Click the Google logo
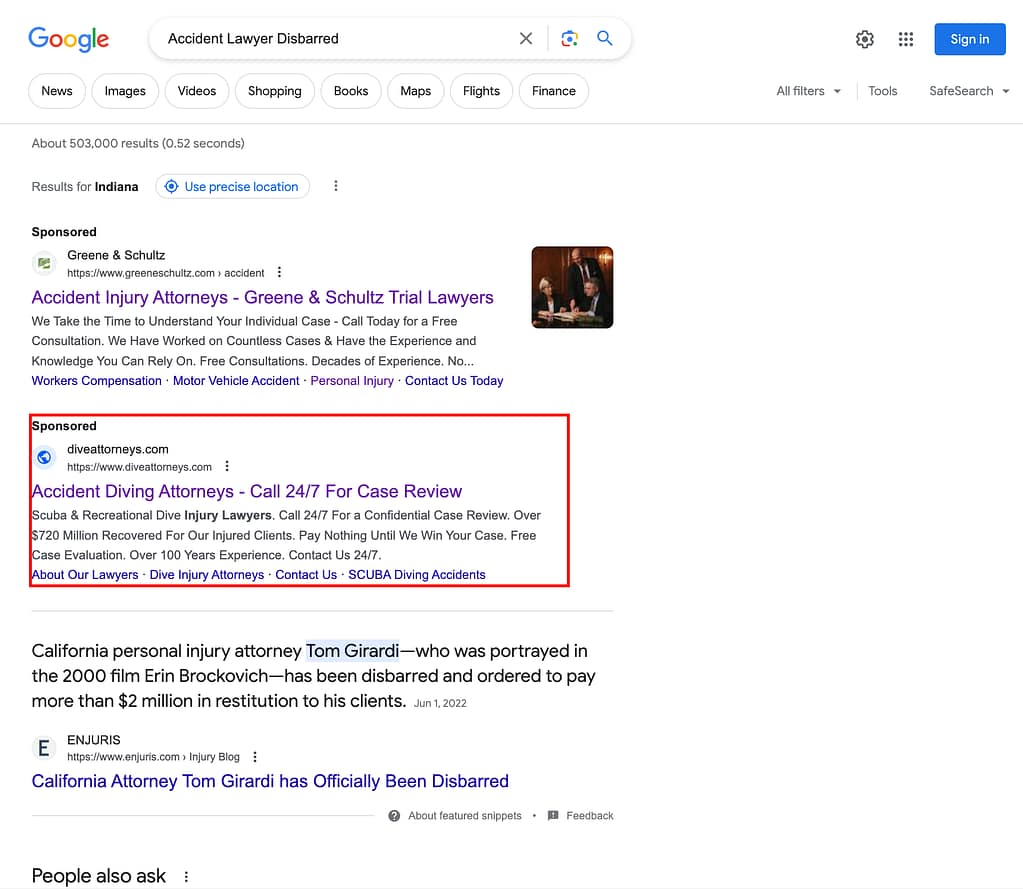The height and width of the screenshot is (889, 1023). click(x=69, y=39)
